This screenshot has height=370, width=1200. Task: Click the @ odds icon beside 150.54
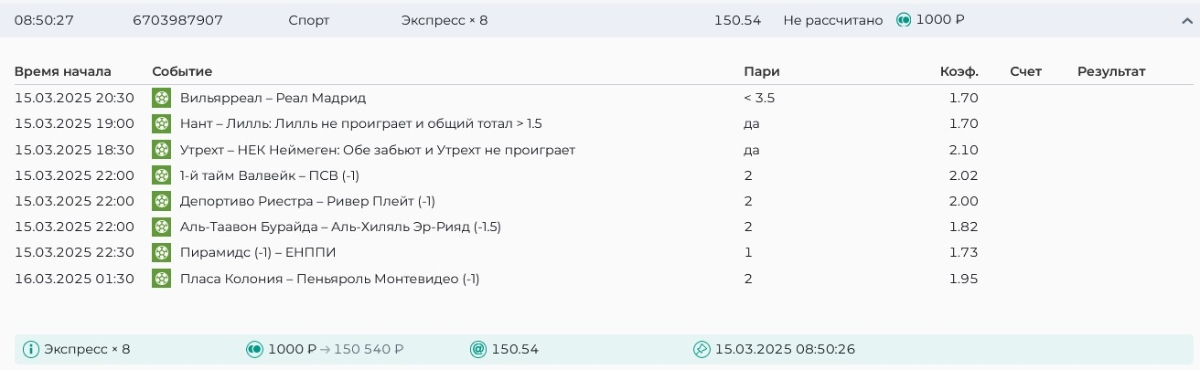[x=478, y=350]
